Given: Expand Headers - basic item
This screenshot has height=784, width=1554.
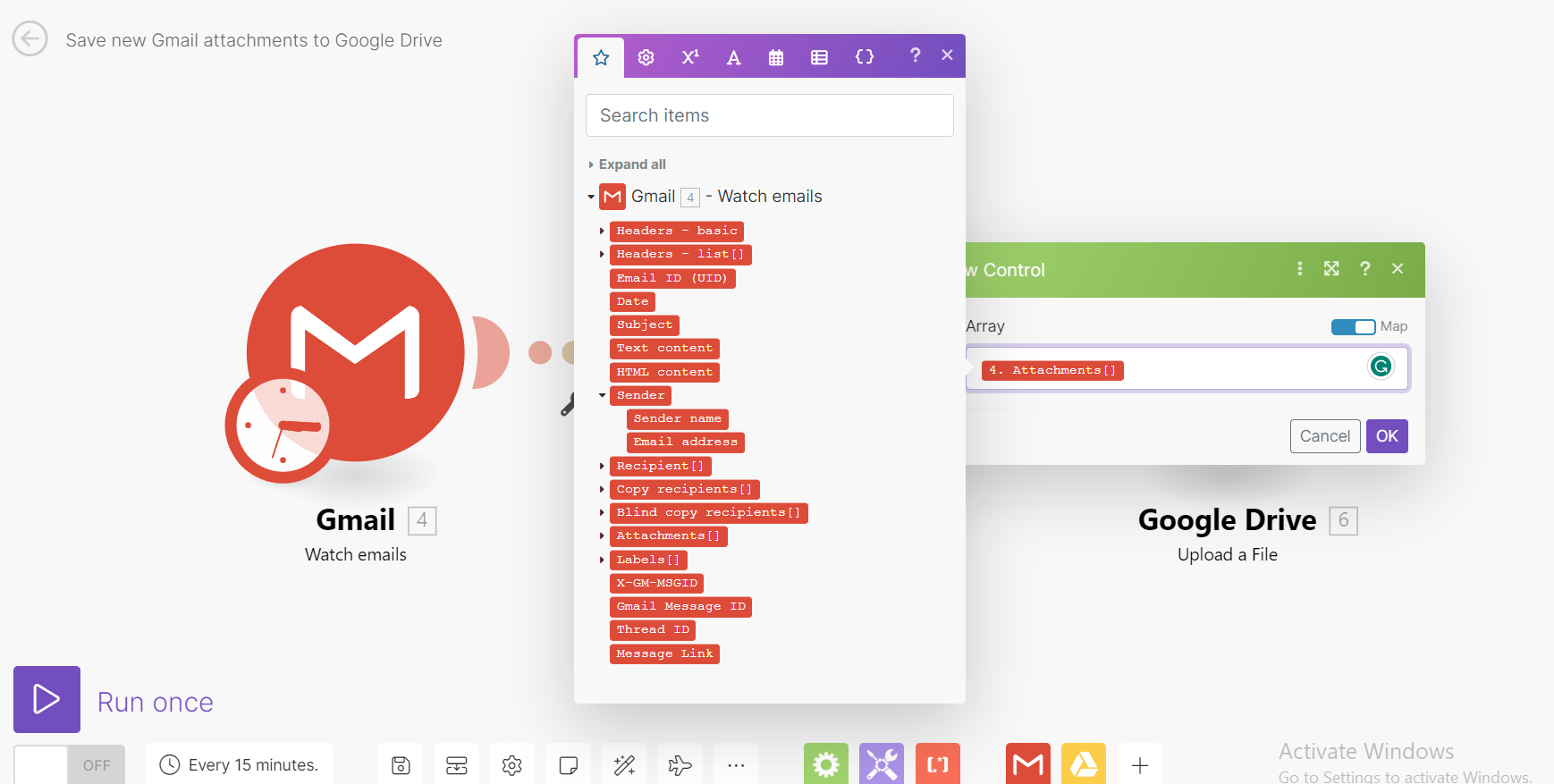Looking at the screenshot, I should (602, 231).
